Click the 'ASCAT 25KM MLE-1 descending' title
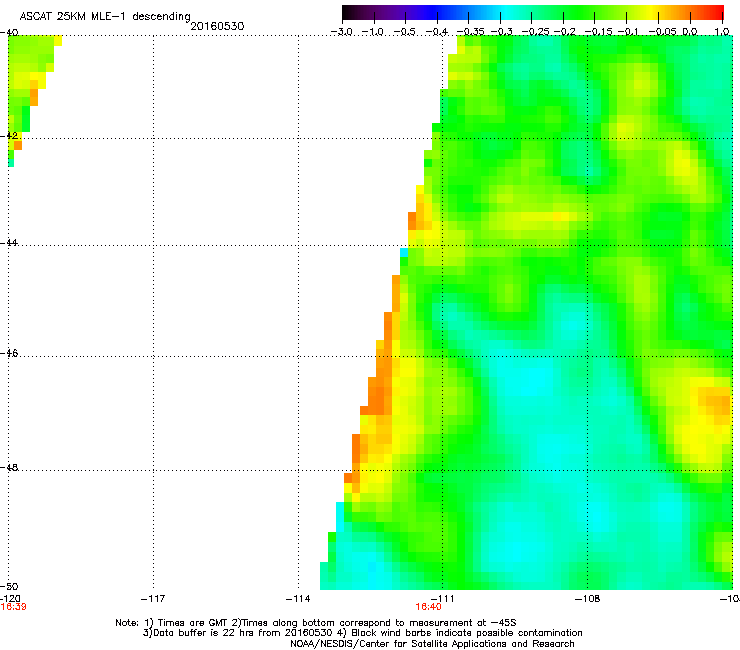This screenshot has width=740, height=650. 105,16
